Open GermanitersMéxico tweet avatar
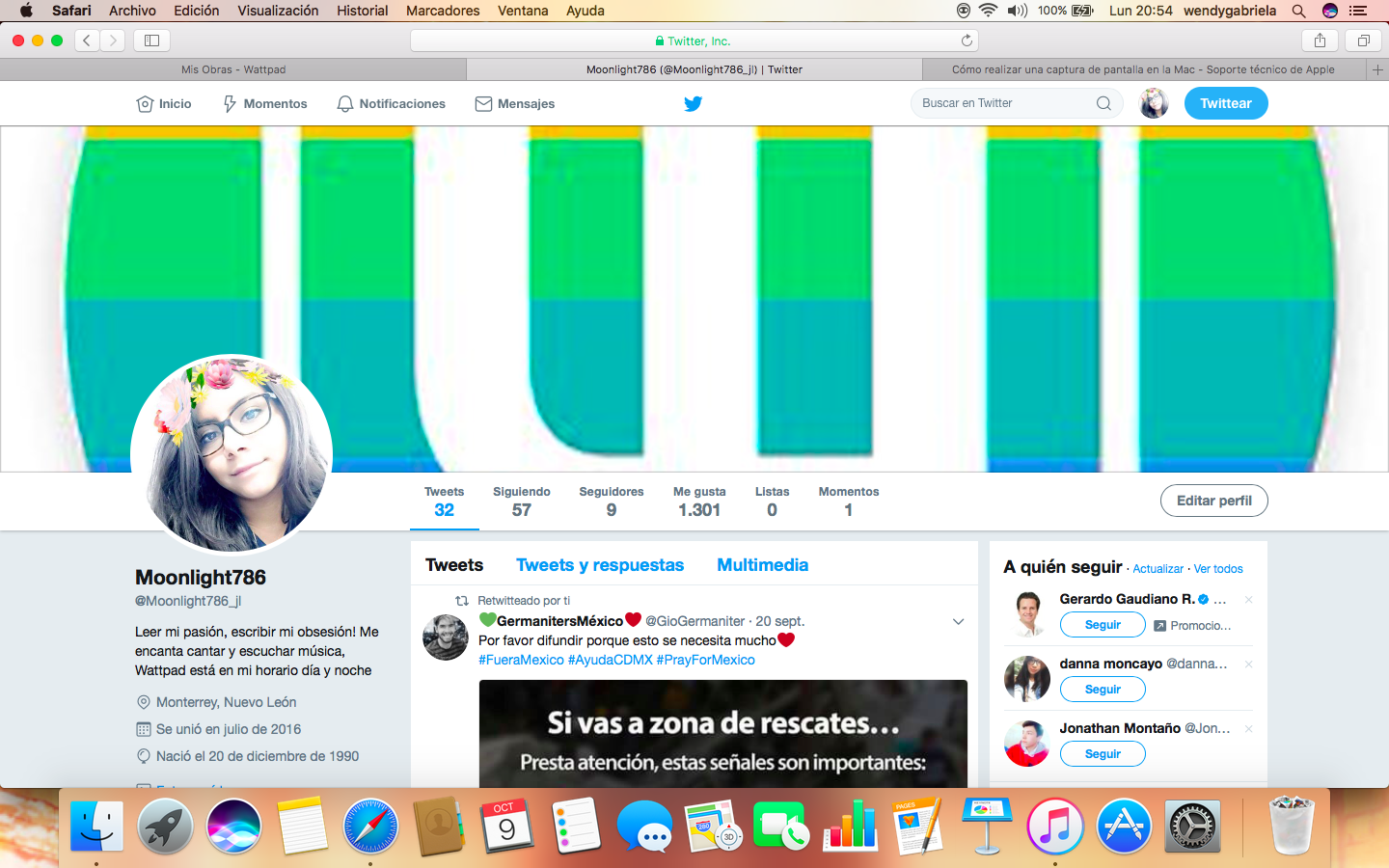Viewport: 1389px width, 868px height. coord(446,637)
